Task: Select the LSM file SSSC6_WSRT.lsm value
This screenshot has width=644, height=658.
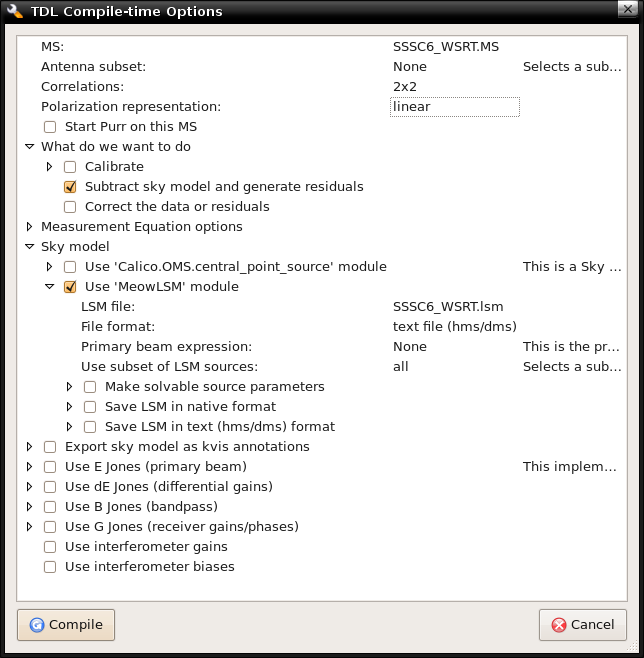Action: pyautogui.click(x=448, y=307)
